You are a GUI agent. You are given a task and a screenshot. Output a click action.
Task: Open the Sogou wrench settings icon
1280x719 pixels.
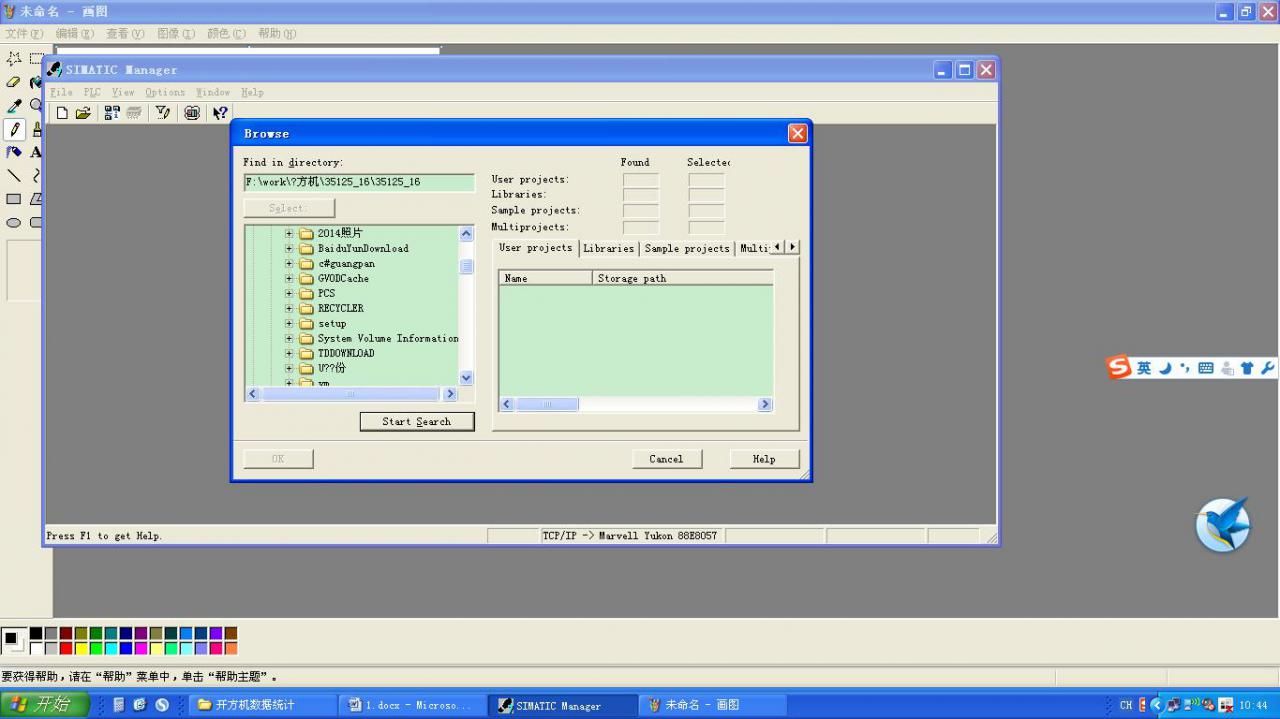(1268, 368)
